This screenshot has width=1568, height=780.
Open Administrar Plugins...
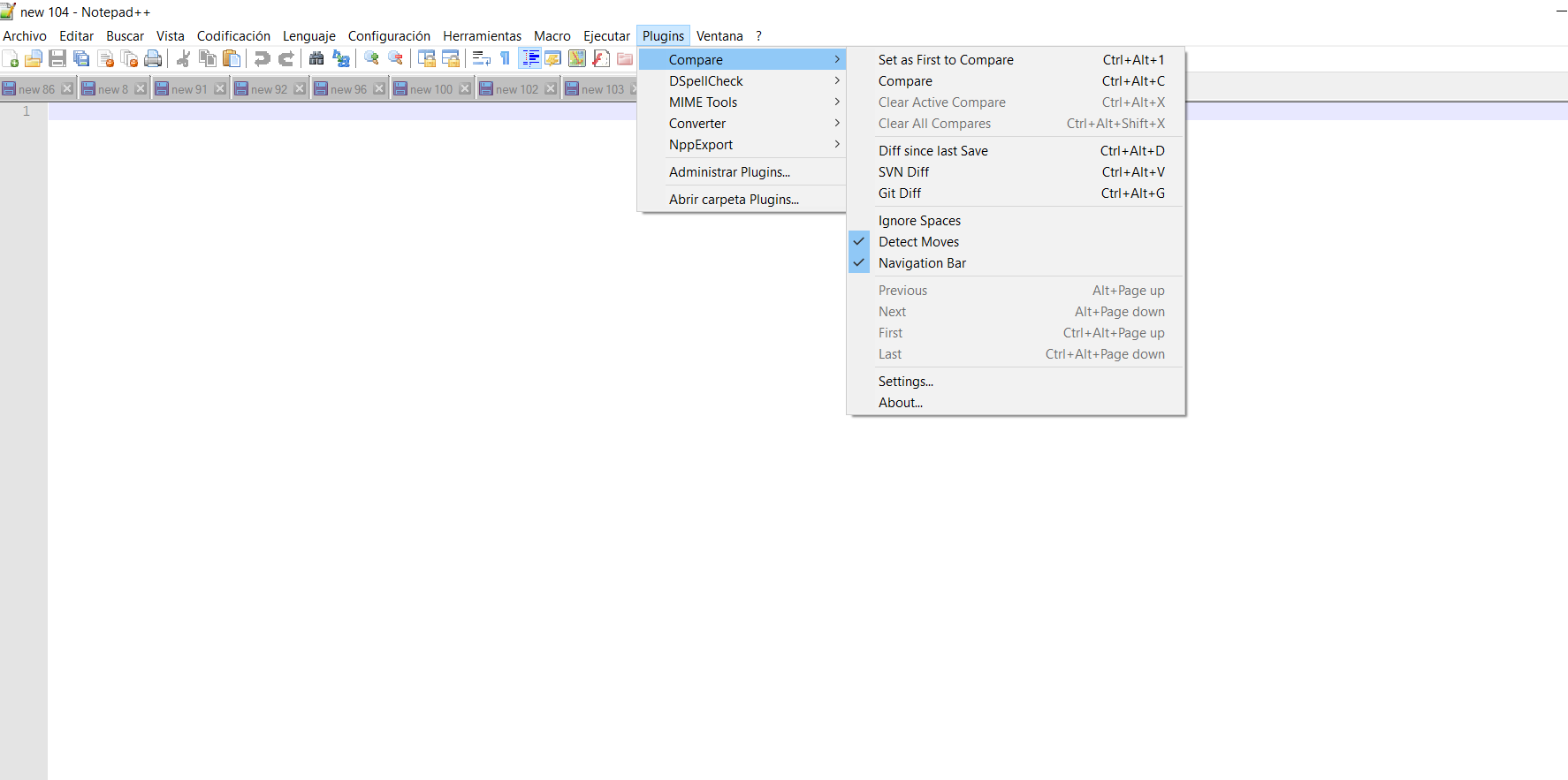[742, 172]
